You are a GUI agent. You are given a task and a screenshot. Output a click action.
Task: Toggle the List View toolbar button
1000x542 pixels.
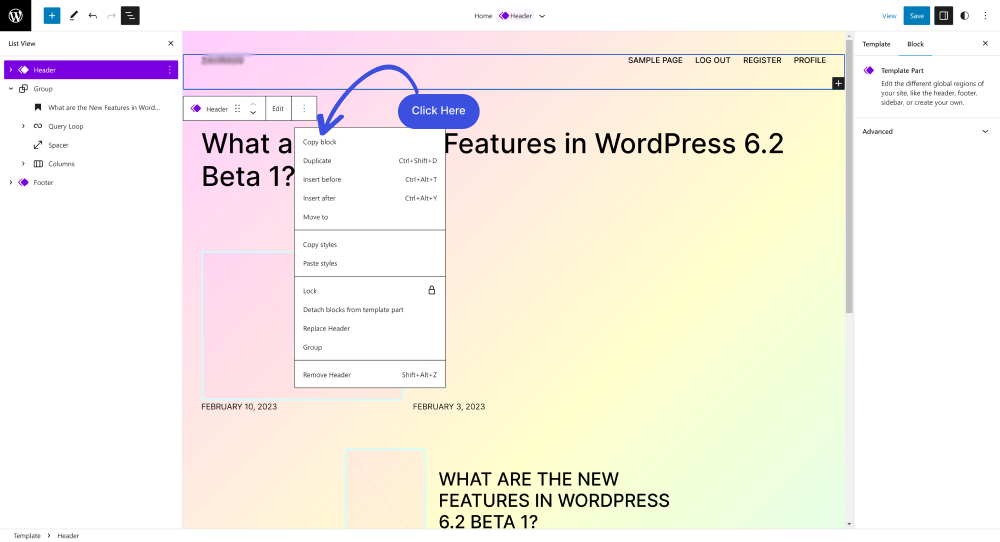coord(130,15)
